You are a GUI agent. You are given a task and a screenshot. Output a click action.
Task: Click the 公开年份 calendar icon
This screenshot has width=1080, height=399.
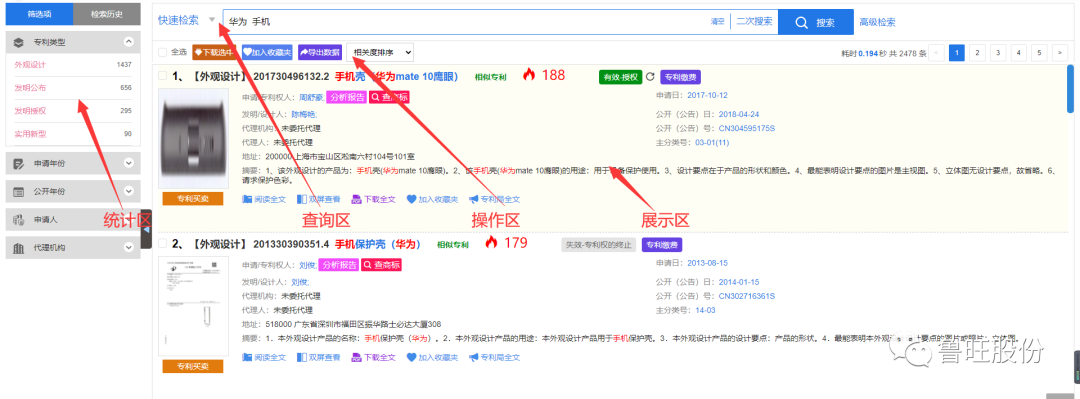coord(19,191)
